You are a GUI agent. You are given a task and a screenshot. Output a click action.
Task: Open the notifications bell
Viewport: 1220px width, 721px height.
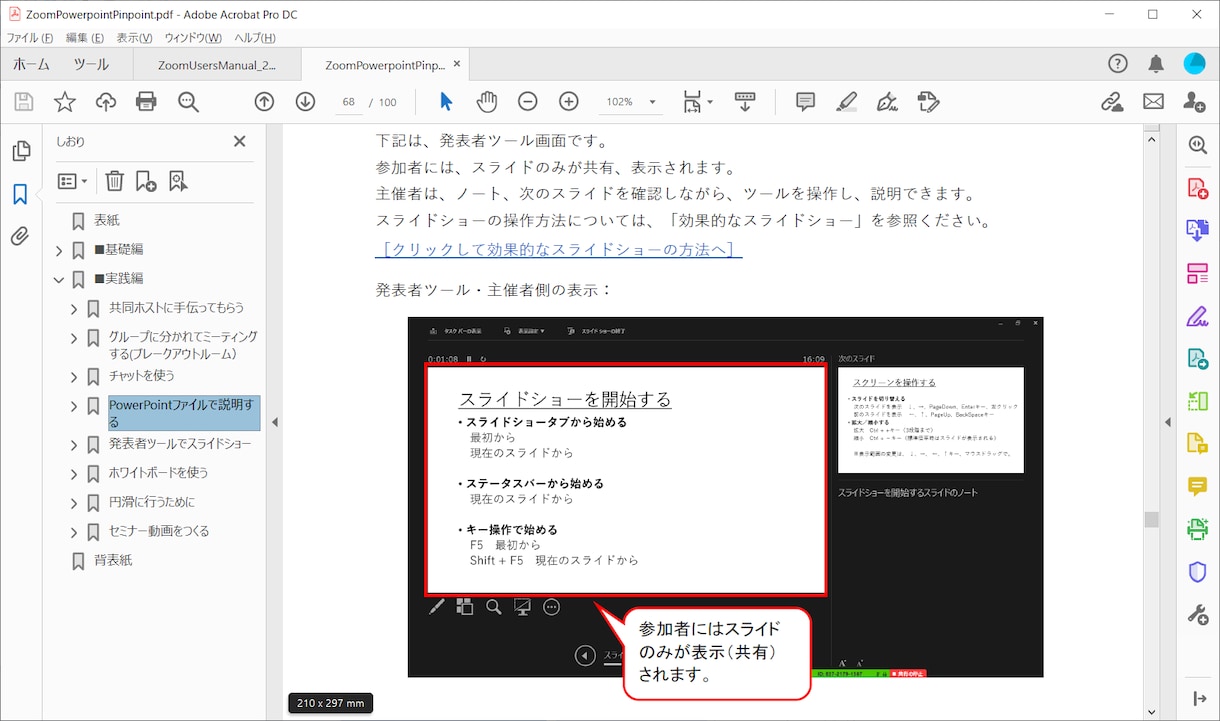(1156, 64)
